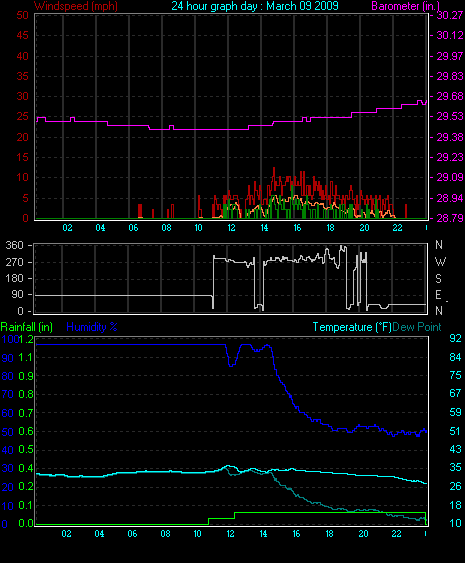Viewport: 465px width, 563px height.
Task: Click the blue humidity axis value 70
Action: click(x=8, y=395)
